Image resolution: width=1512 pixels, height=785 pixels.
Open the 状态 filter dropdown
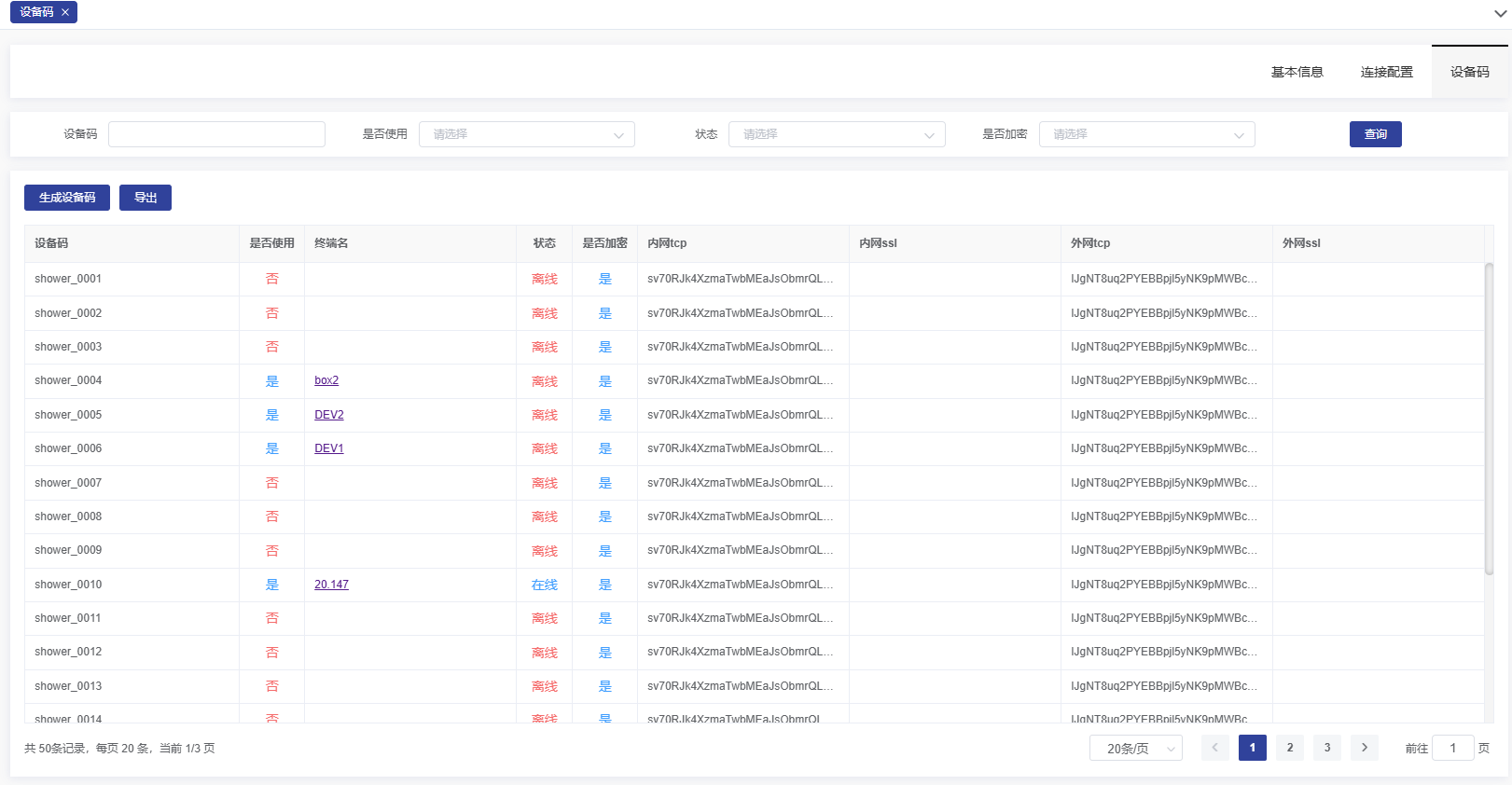(836, 134)
